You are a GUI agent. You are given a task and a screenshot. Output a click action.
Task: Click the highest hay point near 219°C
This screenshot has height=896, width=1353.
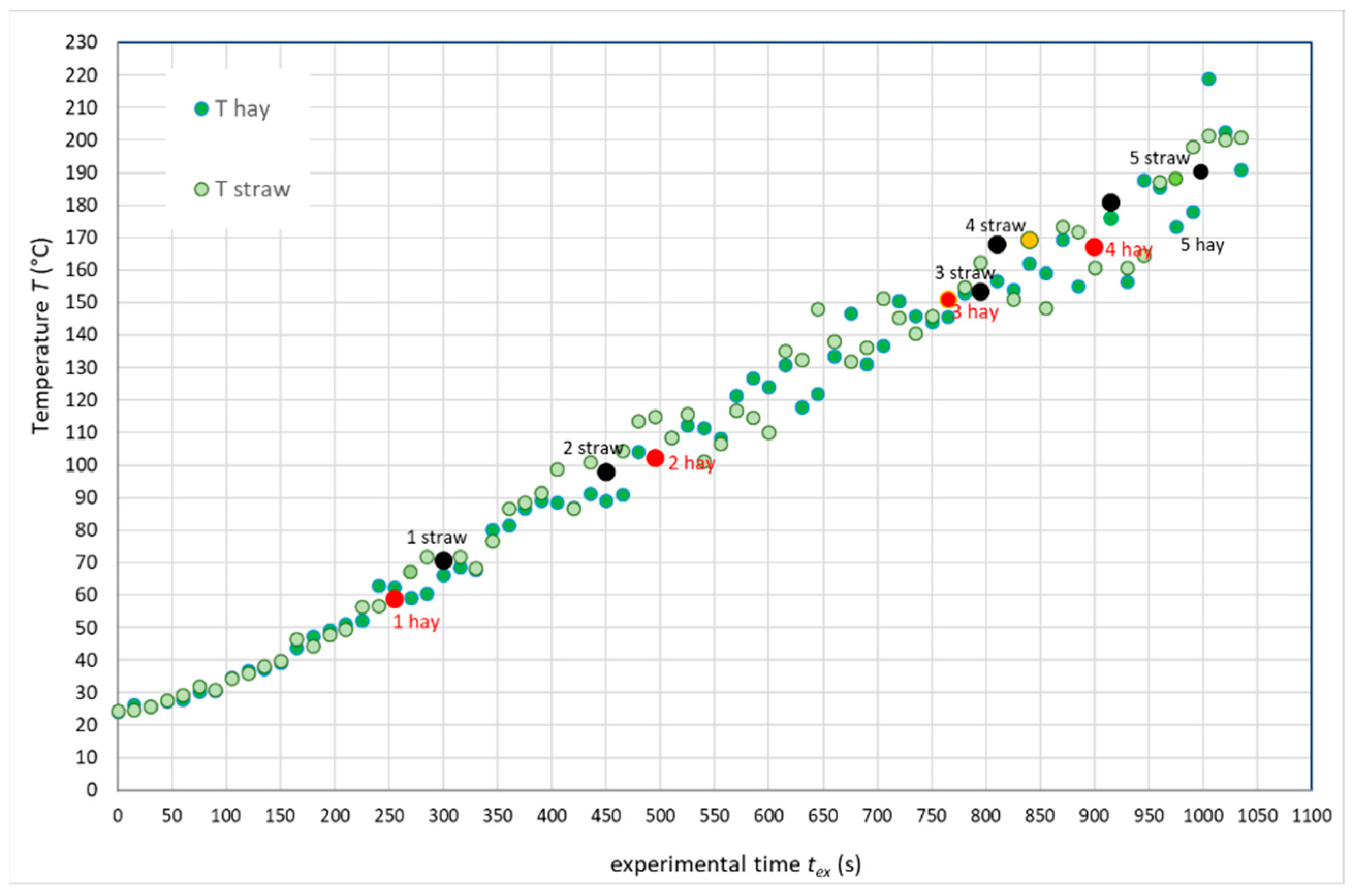click(x=1208, y=79)
